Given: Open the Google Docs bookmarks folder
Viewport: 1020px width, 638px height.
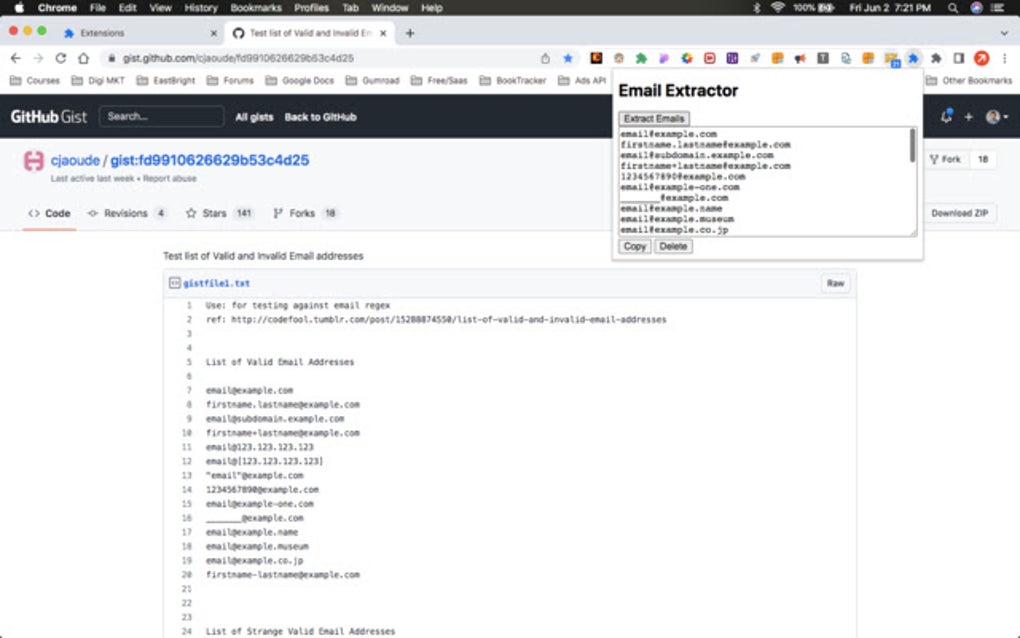Looking at the screenshot, I should pos(300,81).
